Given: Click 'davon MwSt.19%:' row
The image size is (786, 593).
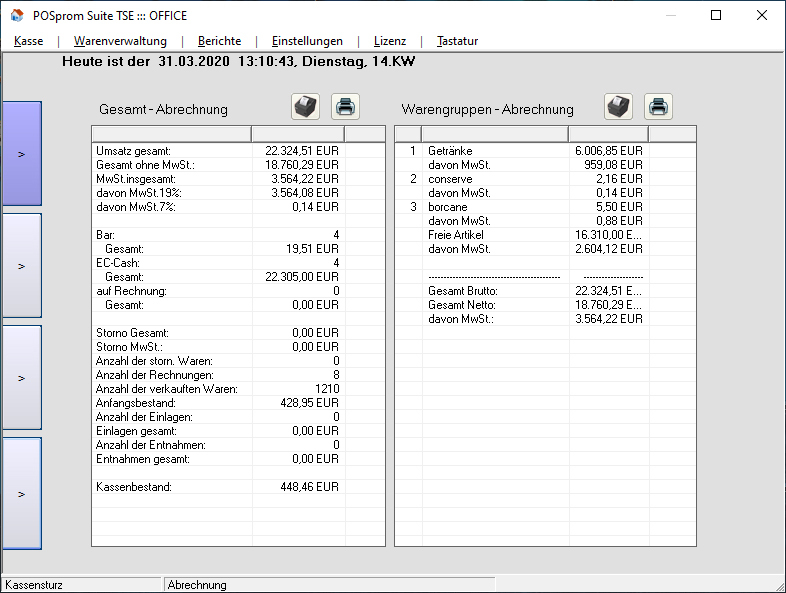Looking at the screenshot, I should point(239,193).
